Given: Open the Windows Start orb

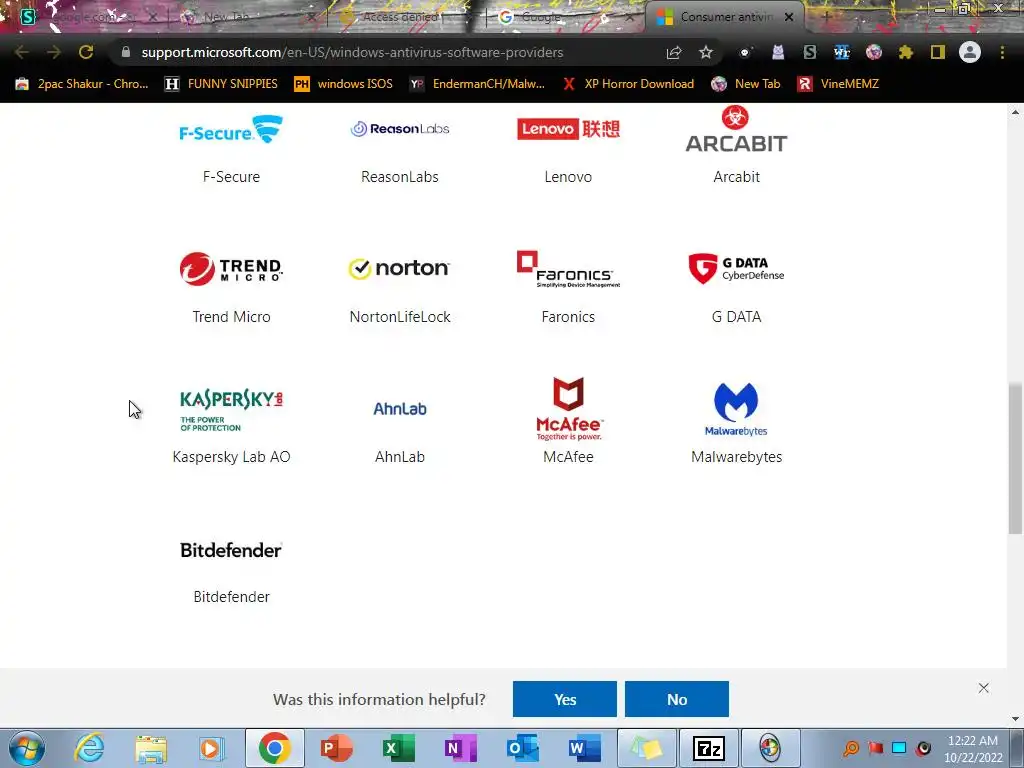Looking at the screenshot, I should 27,748.
